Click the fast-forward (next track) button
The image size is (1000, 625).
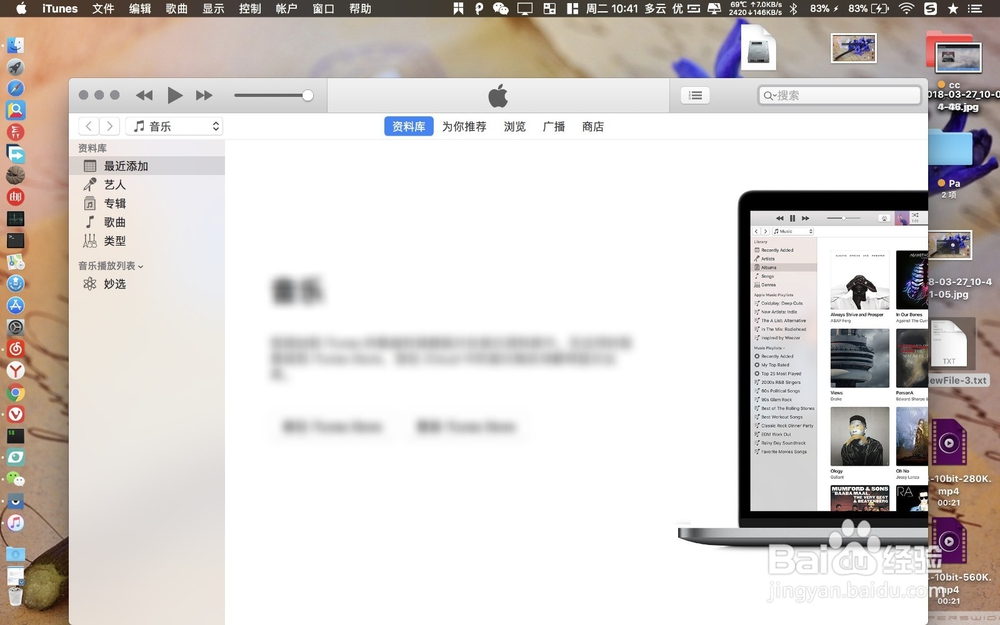pos(204,95)
